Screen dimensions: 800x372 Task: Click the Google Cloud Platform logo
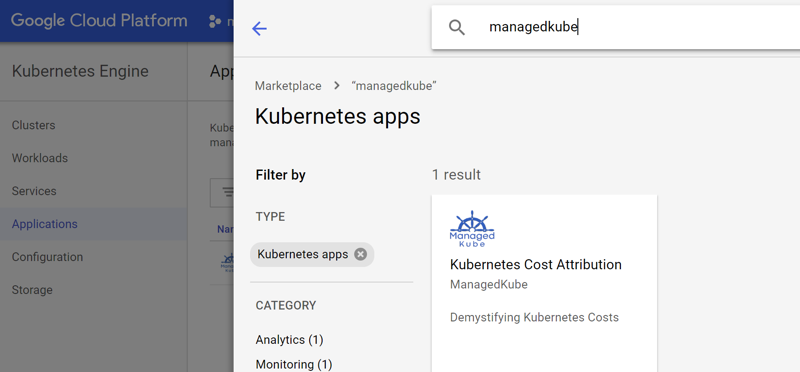99,21
